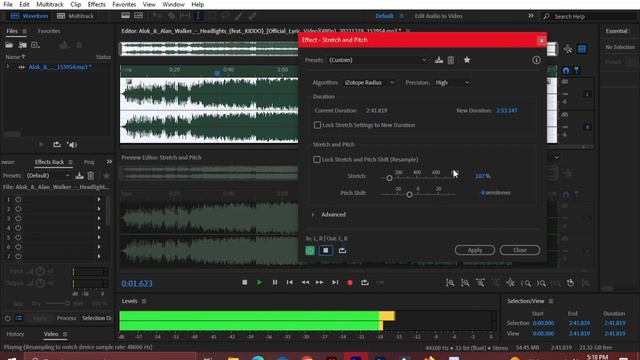The width and height of the screenshot is (640, 360).
Task: Toggle loop preview icon in effect dialog
Action: pos(342,250)
